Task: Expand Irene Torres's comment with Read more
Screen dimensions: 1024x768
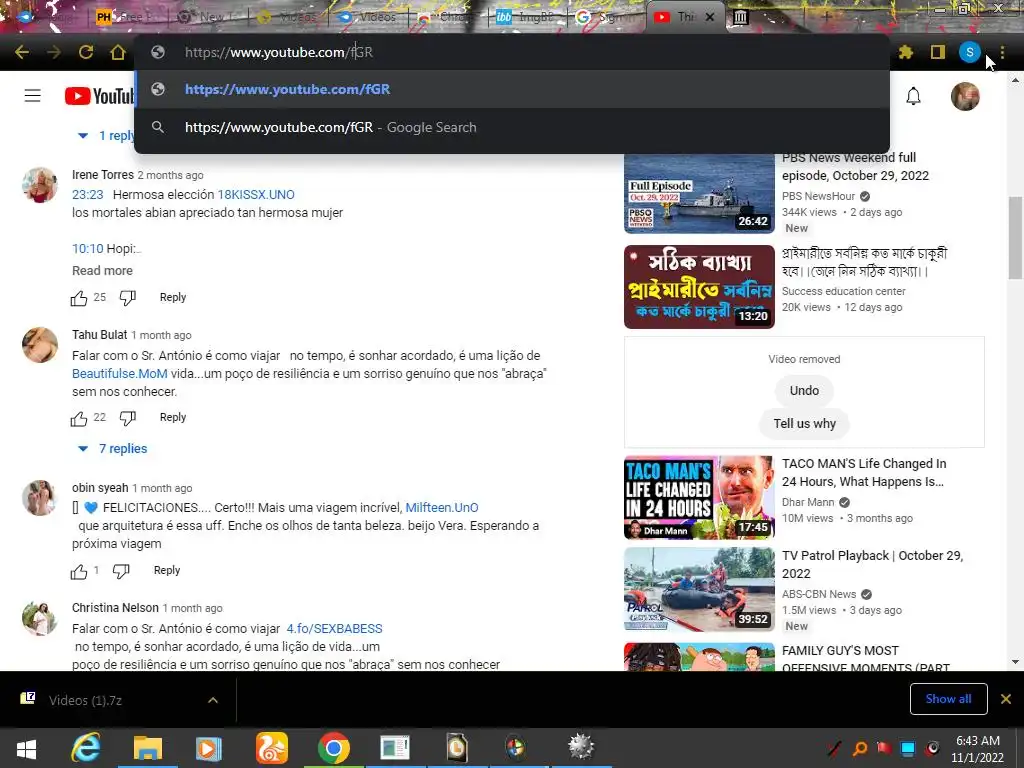Action: 103,270
